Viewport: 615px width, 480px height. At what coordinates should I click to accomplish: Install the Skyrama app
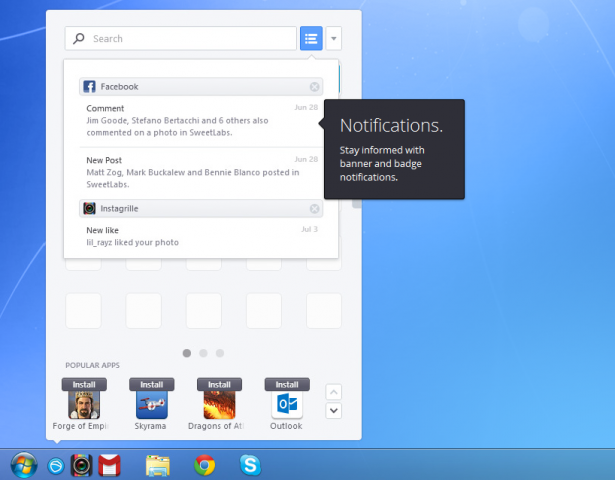(151, 384)
